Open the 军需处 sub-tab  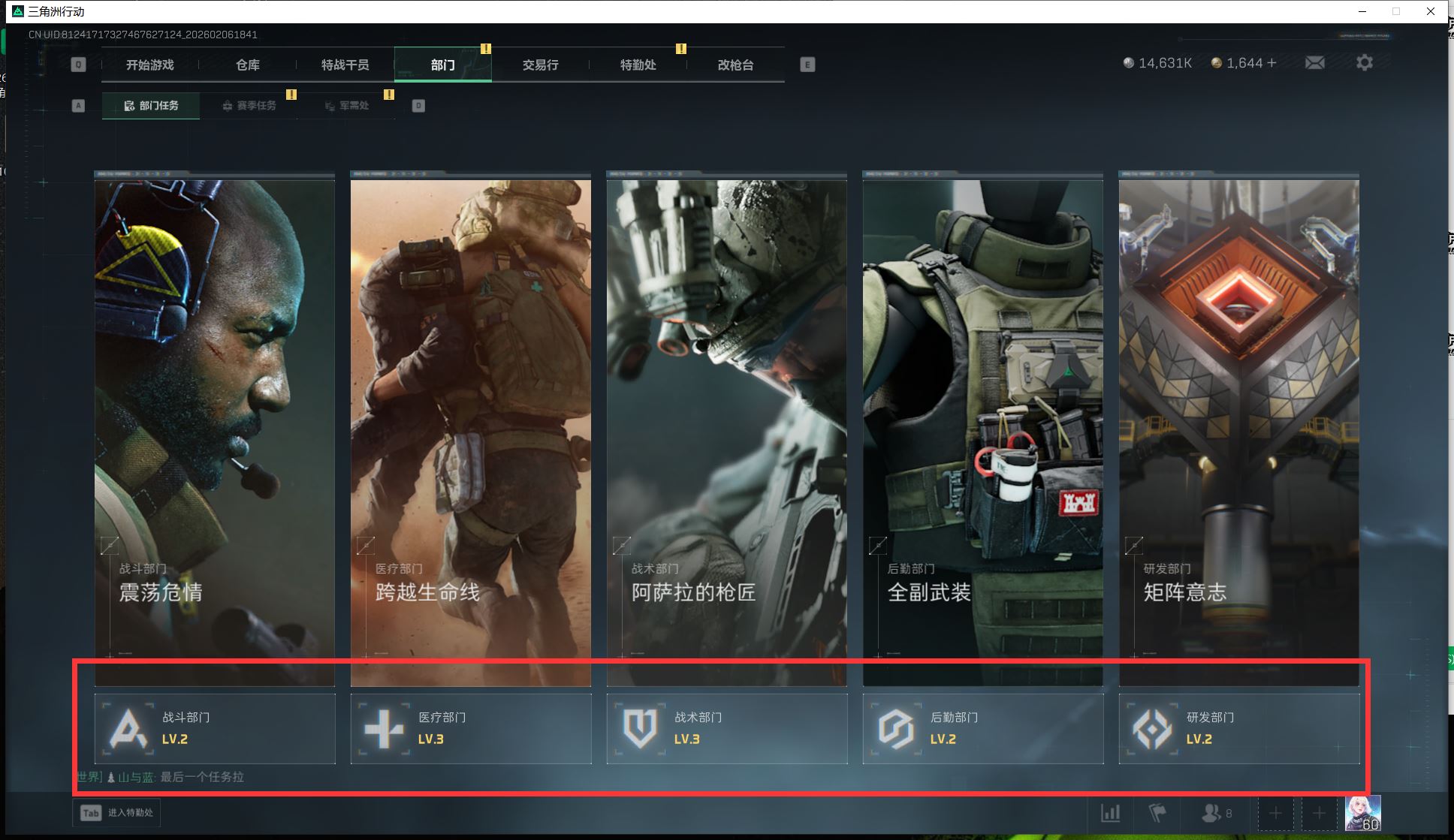coord(347,106)
